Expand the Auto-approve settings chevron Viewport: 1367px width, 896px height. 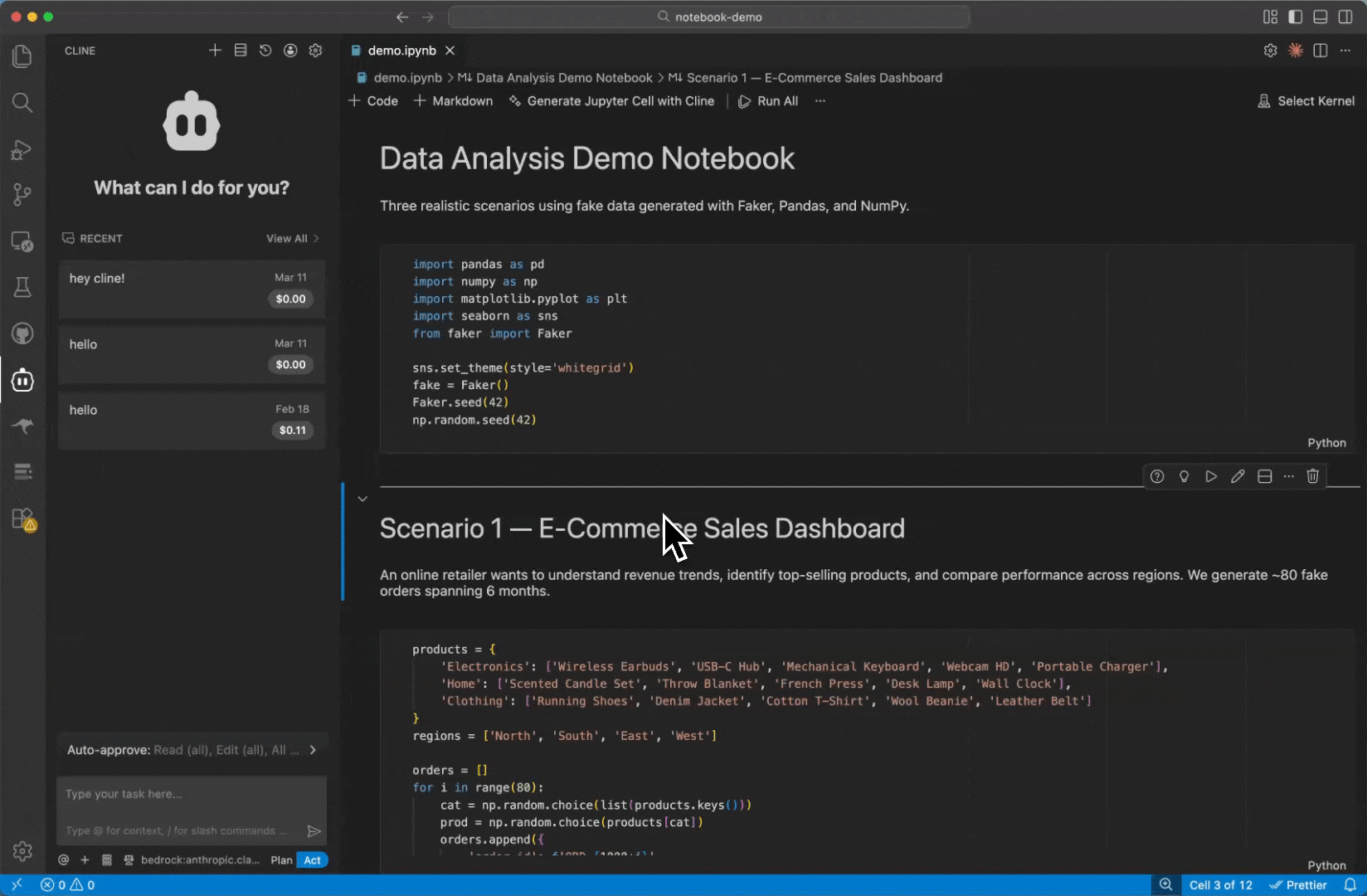[313, 750]
